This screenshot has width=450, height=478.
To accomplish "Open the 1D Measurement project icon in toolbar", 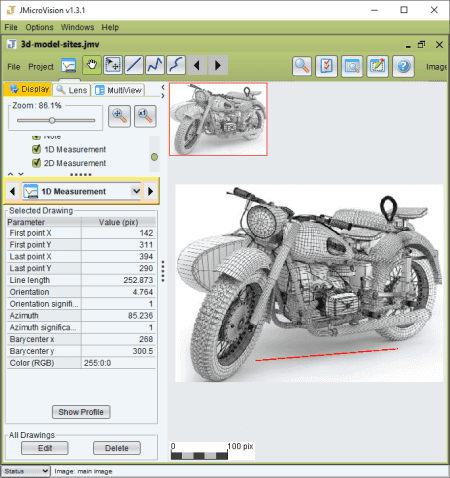I will (69, 65).
